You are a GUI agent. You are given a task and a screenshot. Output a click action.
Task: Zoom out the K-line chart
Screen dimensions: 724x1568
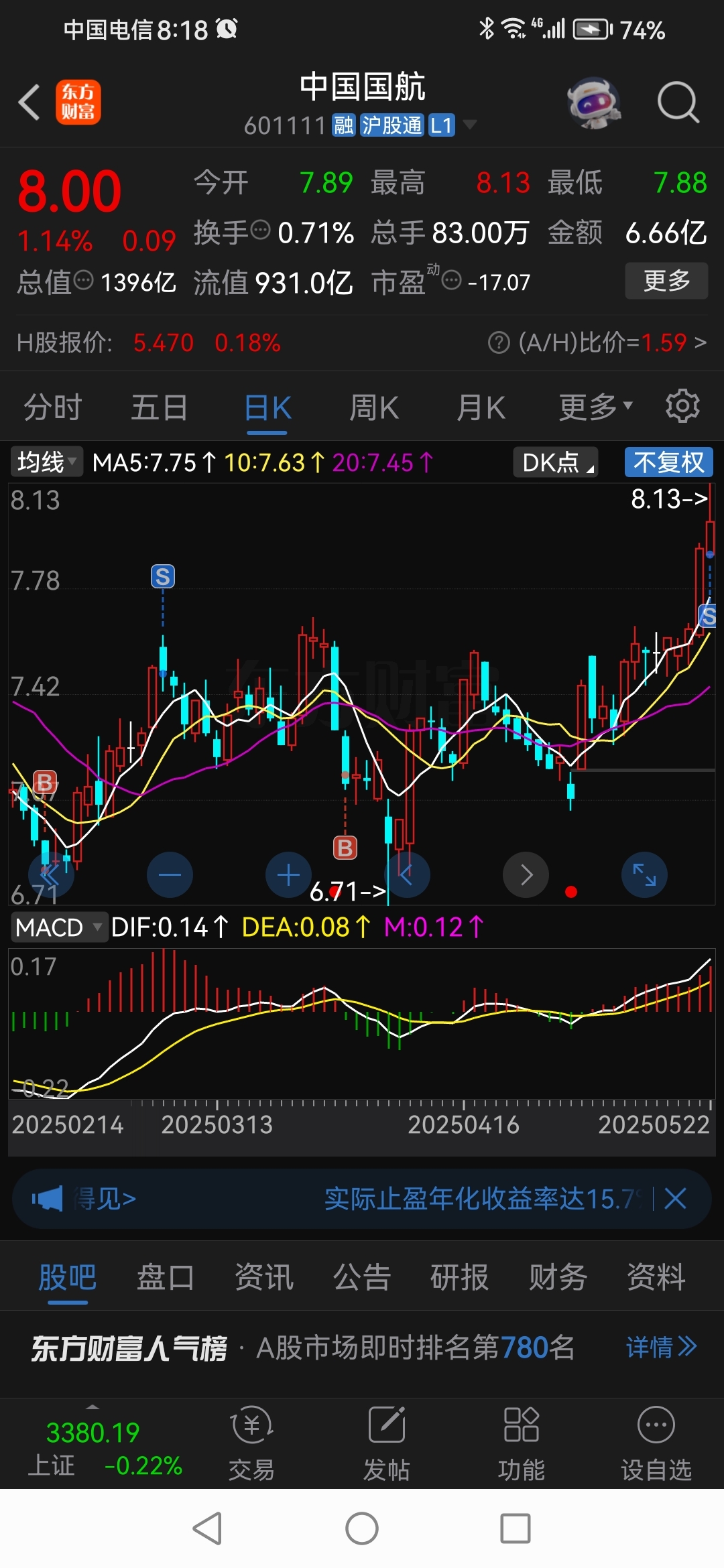(x=170, y=874)
